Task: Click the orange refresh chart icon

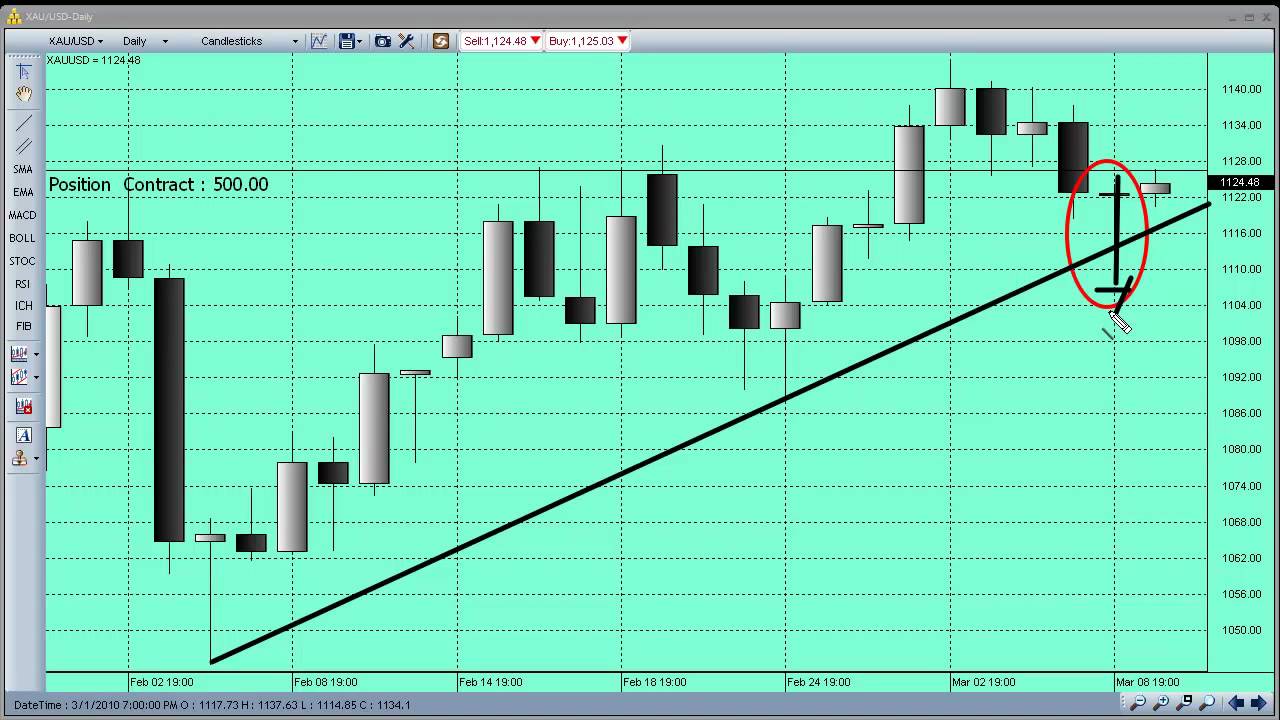Action: click(441, 41)
